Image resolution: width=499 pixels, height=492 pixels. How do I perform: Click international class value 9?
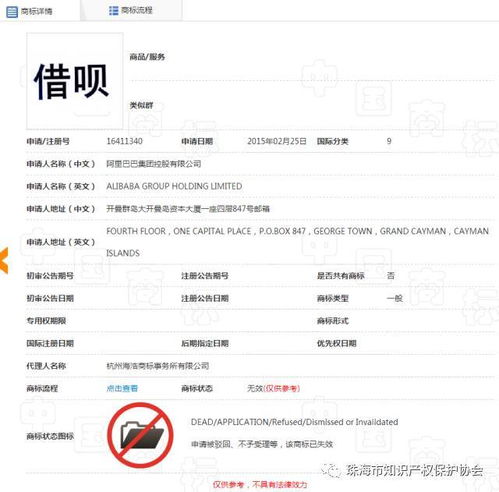(x=389, y=141)
